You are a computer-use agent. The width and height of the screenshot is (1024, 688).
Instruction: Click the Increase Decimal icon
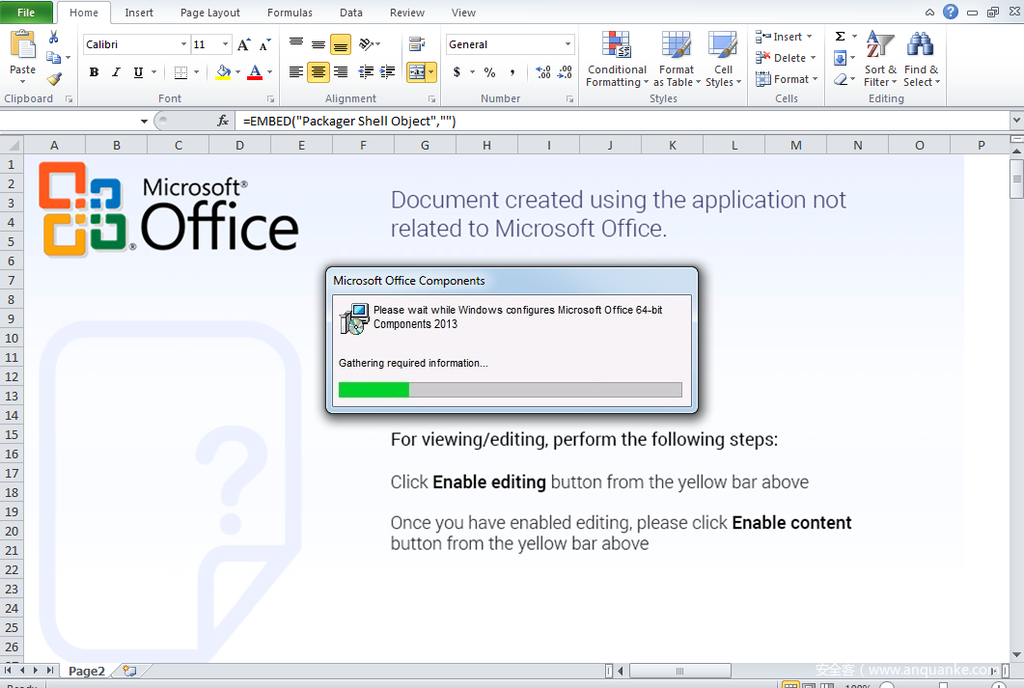click(x=543, y=72)
